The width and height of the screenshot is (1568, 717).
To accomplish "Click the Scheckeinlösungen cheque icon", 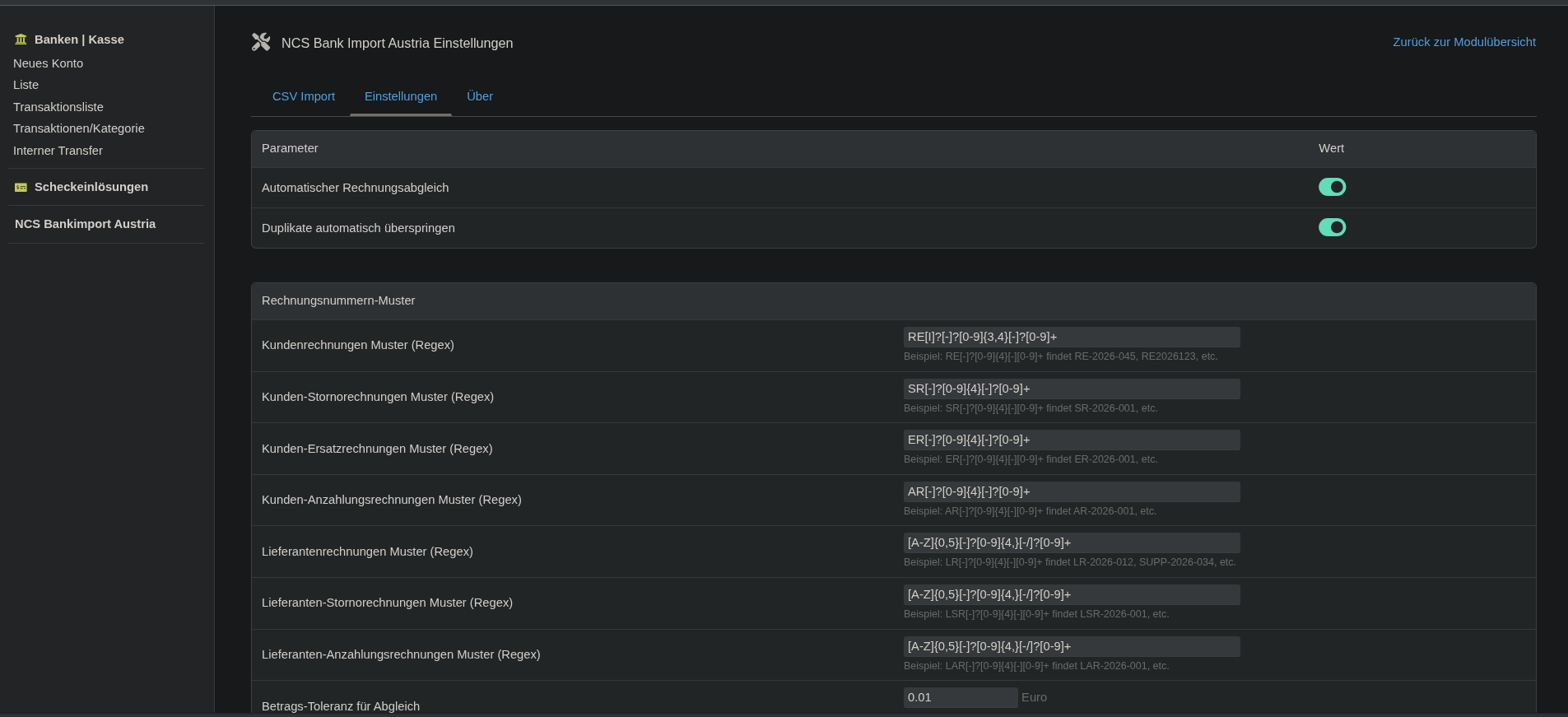I will (x=21, y=188).
